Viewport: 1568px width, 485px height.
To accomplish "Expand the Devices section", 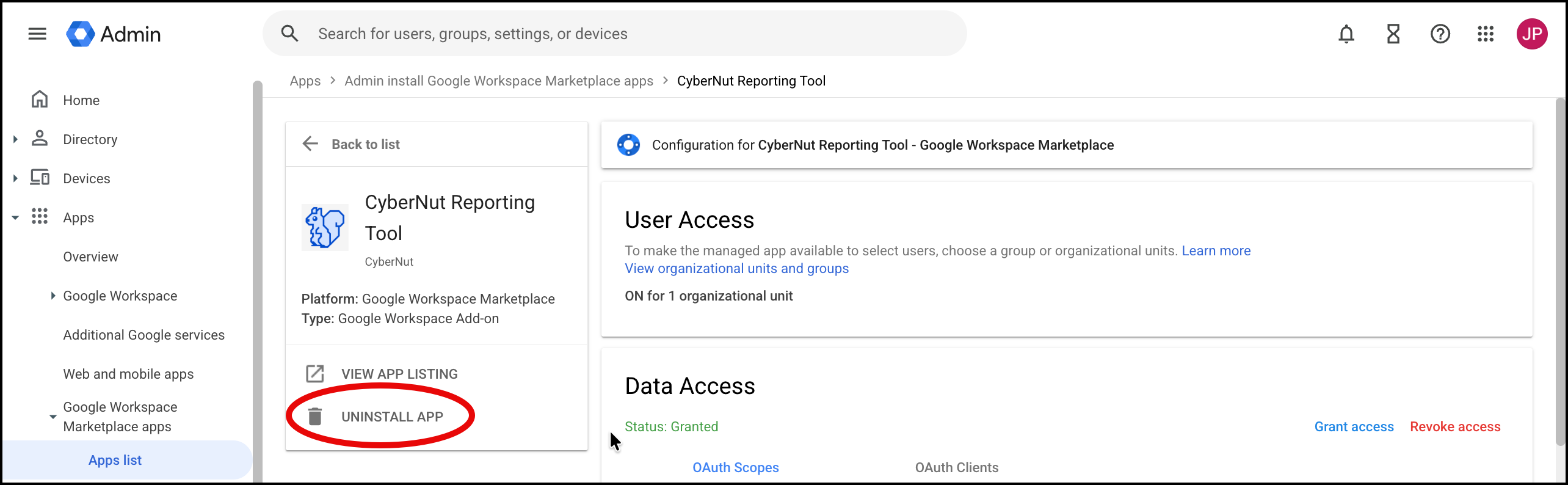I will point(15,178).
